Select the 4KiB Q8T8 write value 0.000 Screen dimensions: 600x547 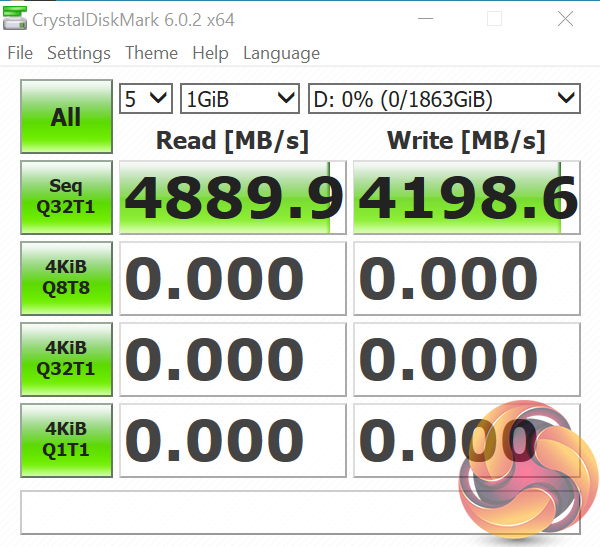point(467,279)
